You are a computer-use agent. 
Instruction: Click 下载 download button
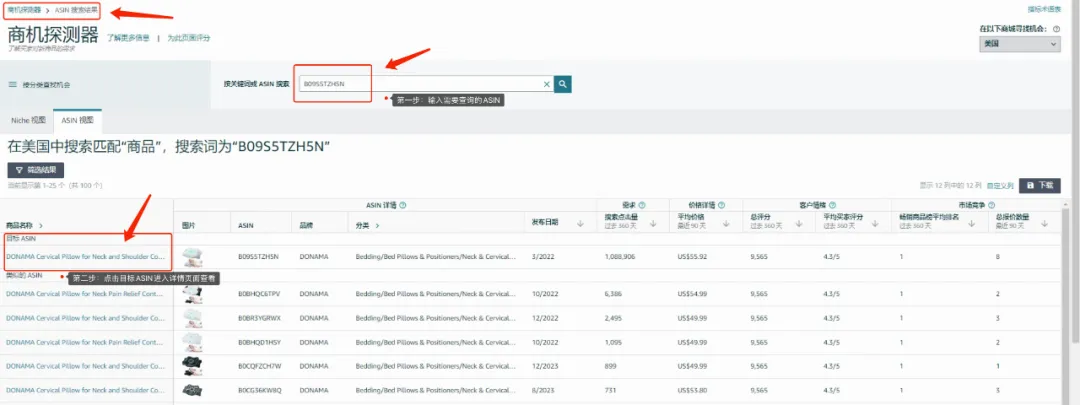(1040, 185)
